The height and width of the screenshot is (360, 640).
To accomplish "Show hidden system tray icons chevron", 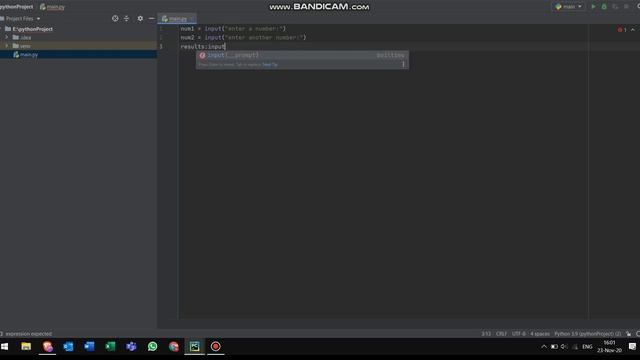I will click(x=544, y=347).
